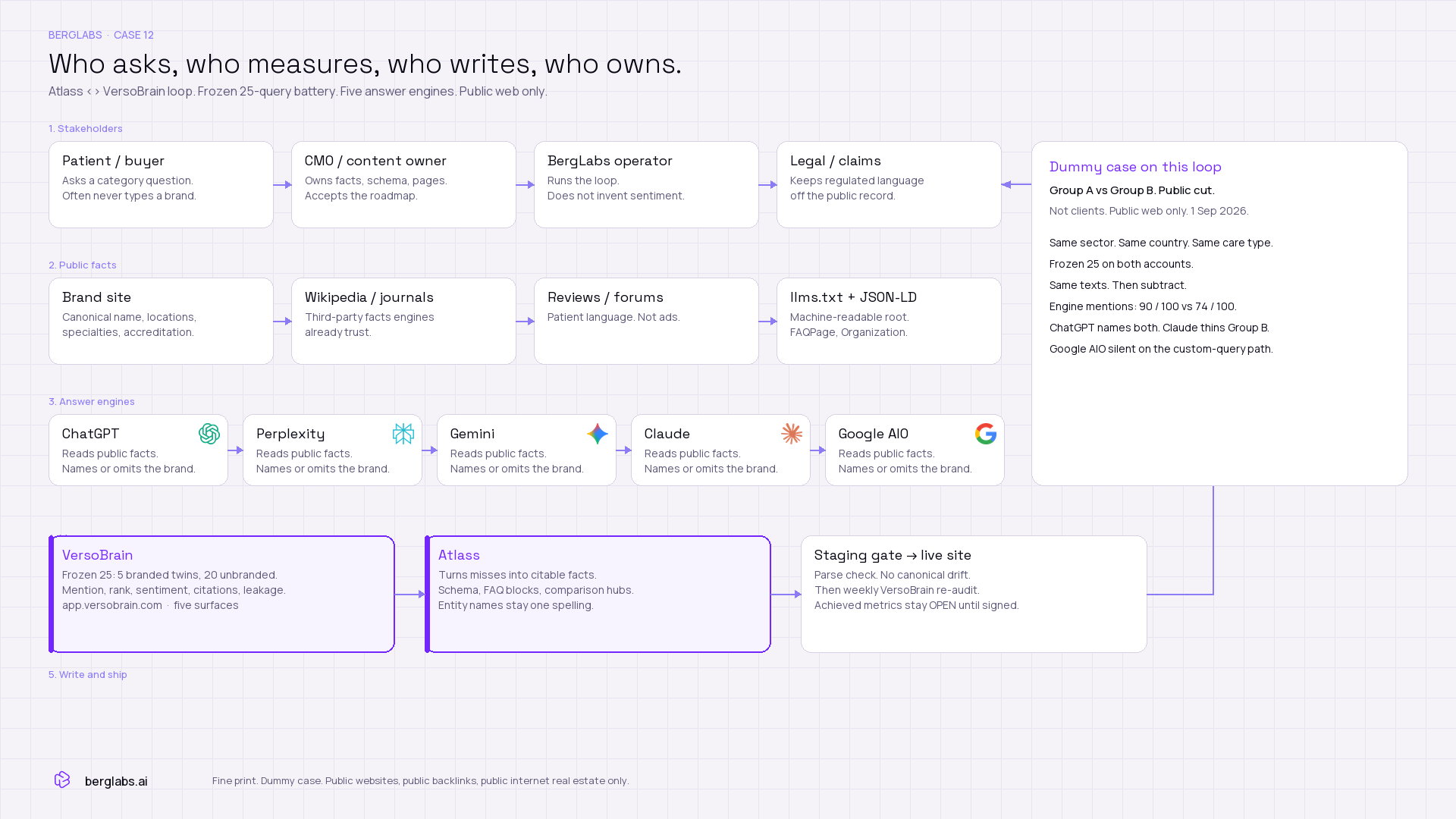Image resolution: width=1456 pixels, height=819 pixels.
Task: Click 'Google AIO silent on the custom-query path.'
Action: 1161,349
